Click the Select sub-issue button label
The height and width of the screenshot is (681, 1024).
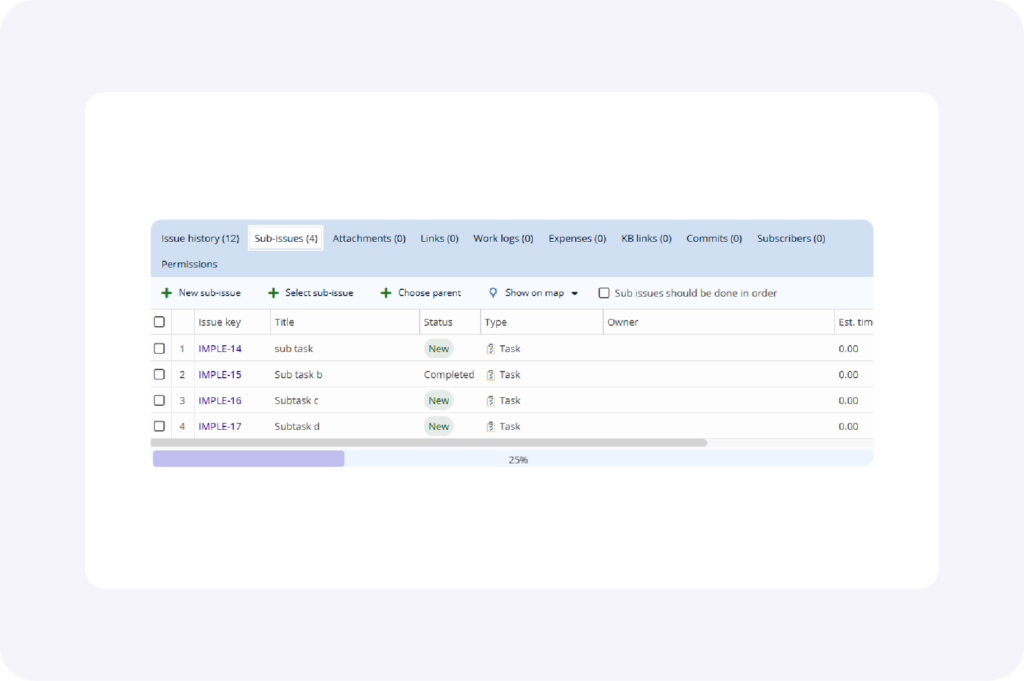coord(319,293)
